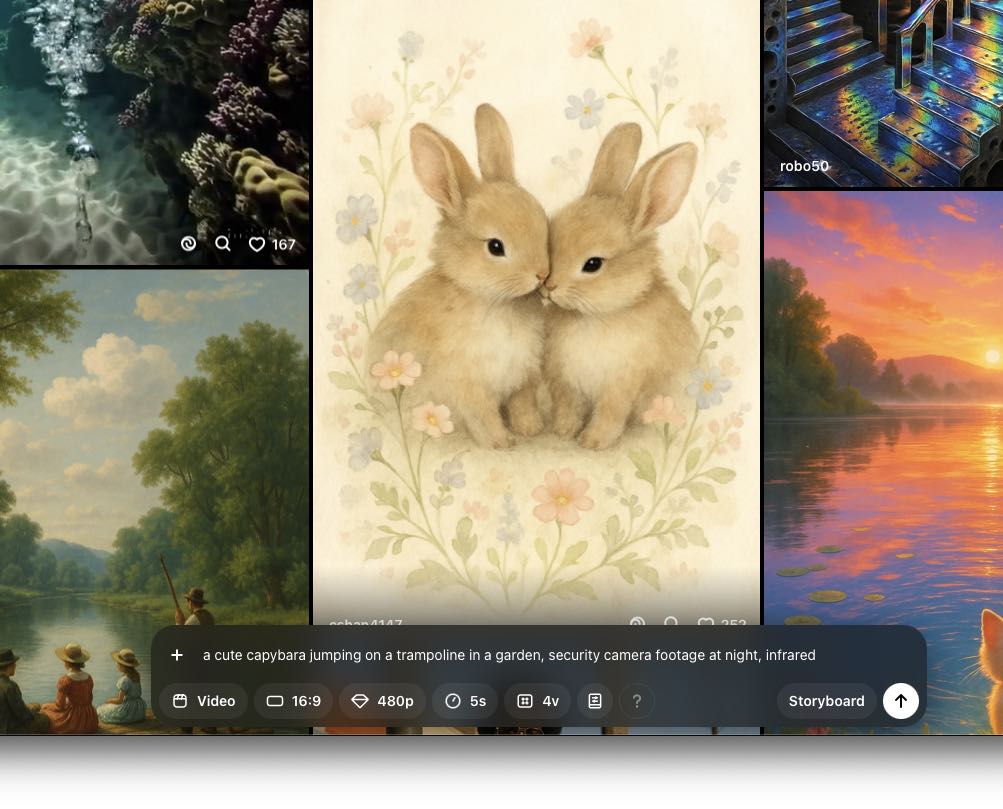This screenshot has height=809, width=1003.
Task: Submit the prompt with the up-arrow button
Action: tap(900, 701)
